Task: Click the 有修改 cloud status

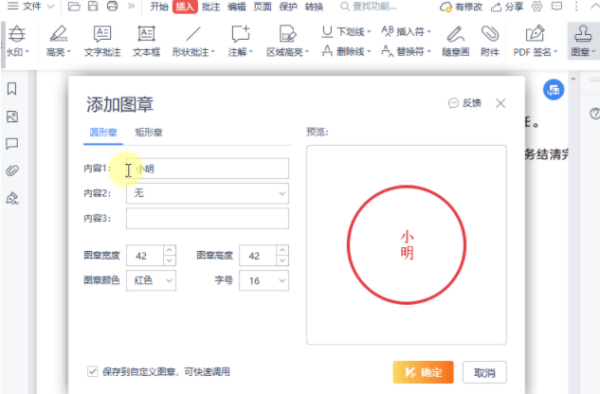Action: (461, 7)
